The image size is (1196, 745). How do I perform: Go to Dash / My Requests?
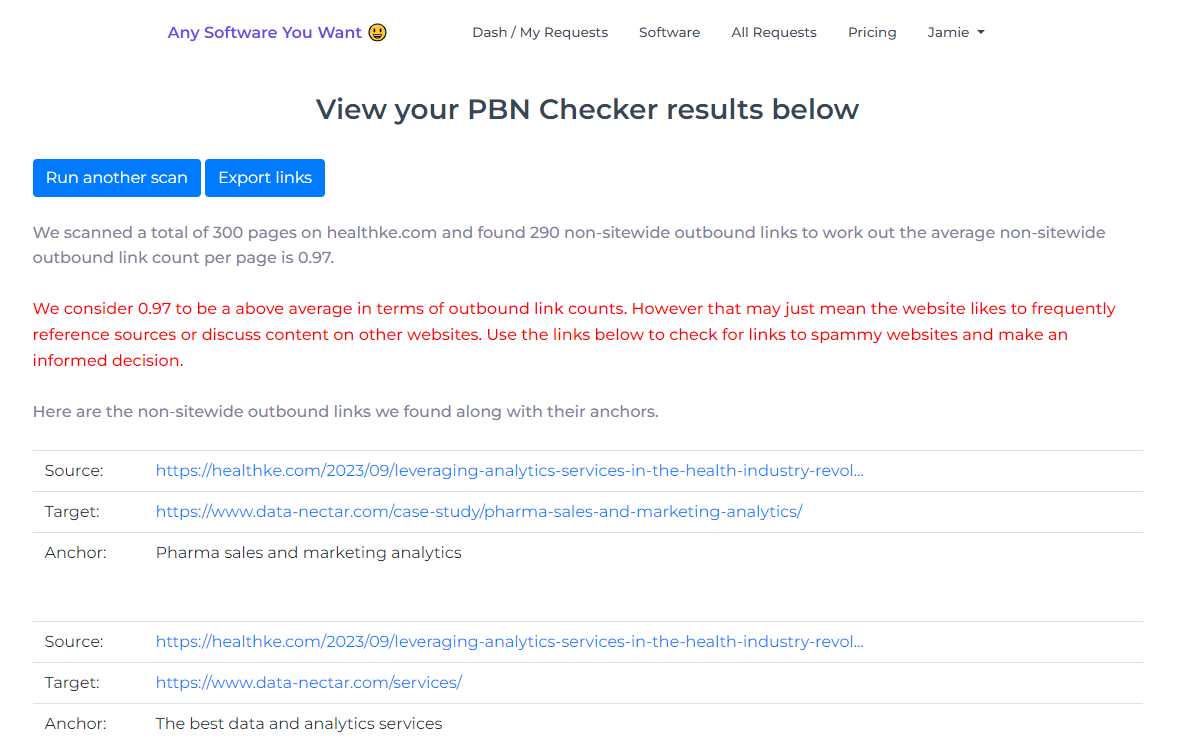pyautogui.click(x=540, y=32)
